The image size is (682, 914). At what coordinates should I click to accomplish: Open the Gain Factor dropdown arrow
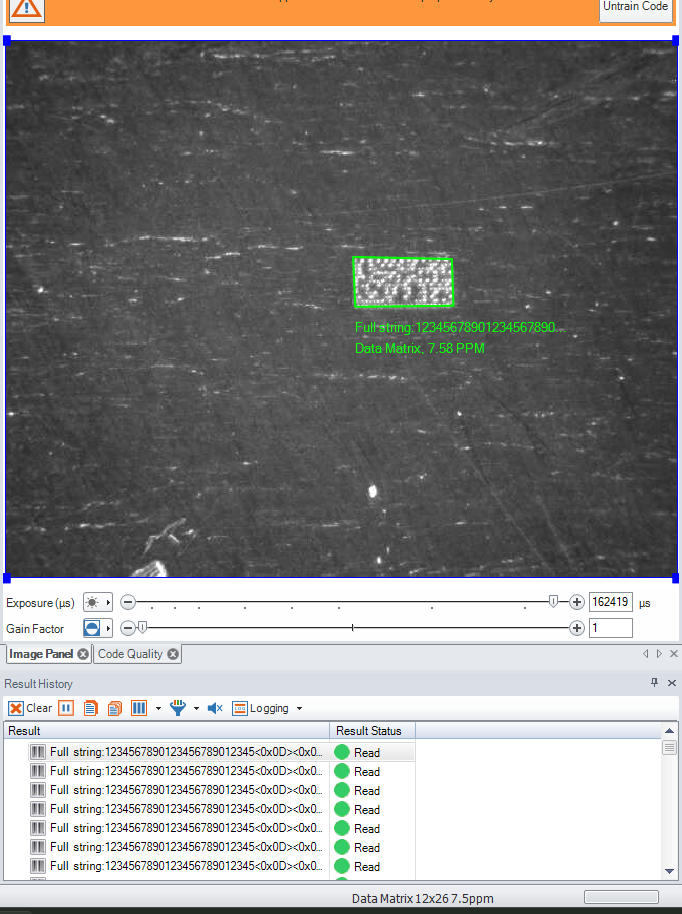[108, 628]
